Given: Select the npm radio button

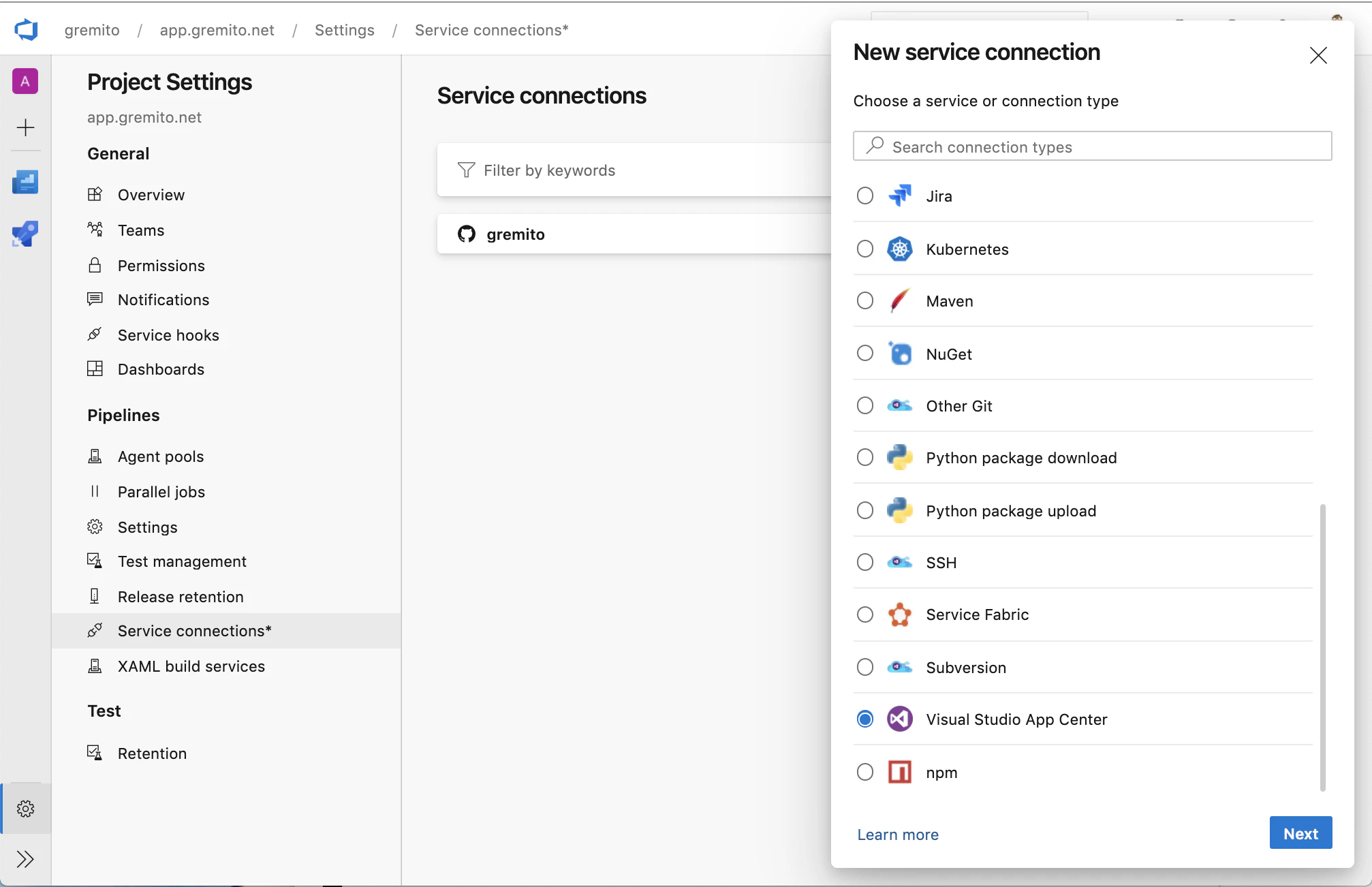Looking at the screenshot, I should point(865,772).
